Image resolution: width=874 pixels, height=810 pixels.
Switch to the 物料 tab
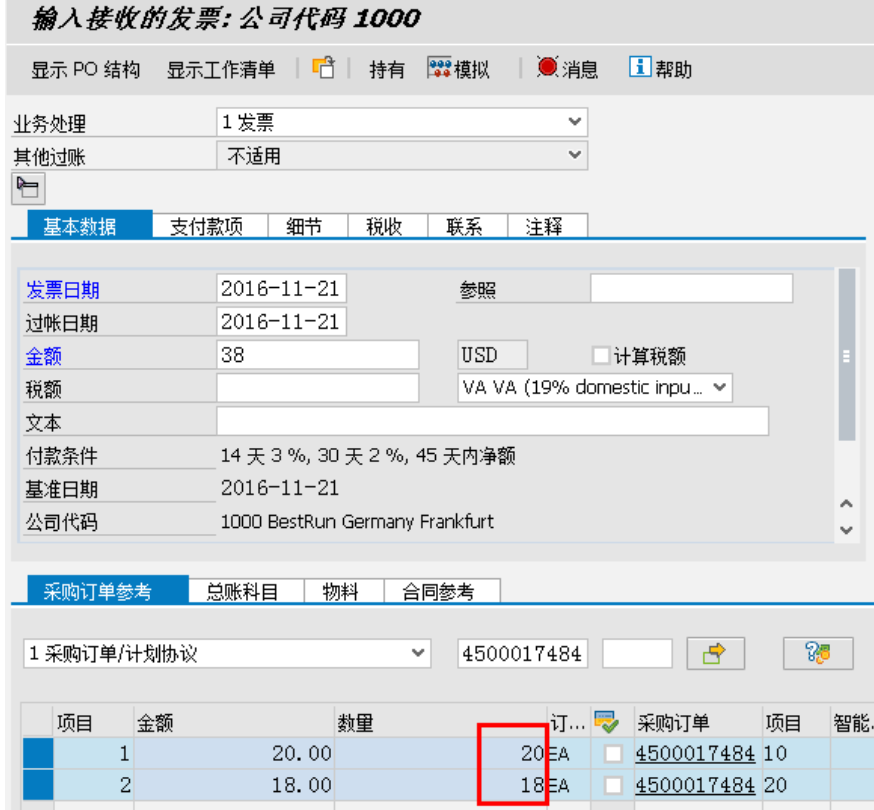coord(344,591)
